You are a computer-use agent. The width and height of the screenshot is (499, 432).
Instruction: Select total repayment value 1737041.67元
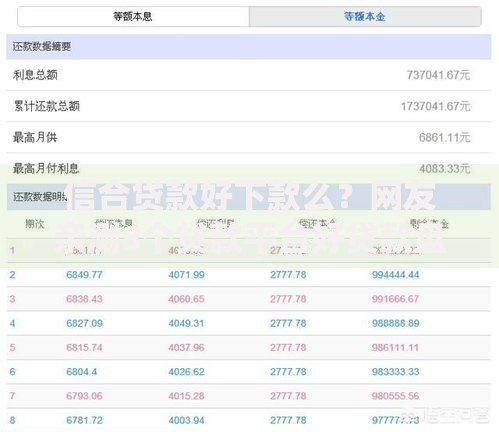(x=436, y=106)
